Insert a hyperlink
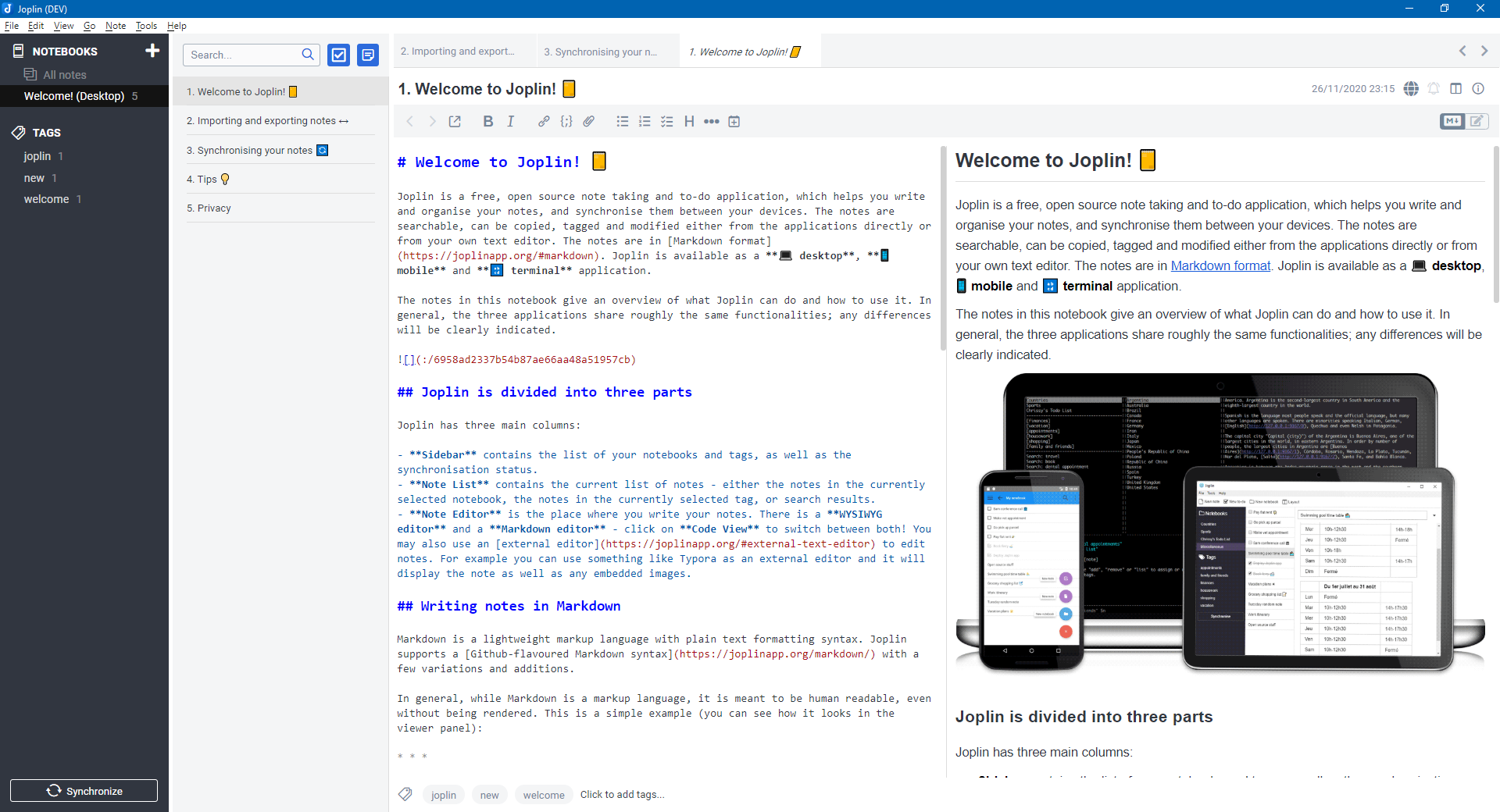The width and height of the screenshot is (1500, 812). pyautogui.click(x=544, y=121)
